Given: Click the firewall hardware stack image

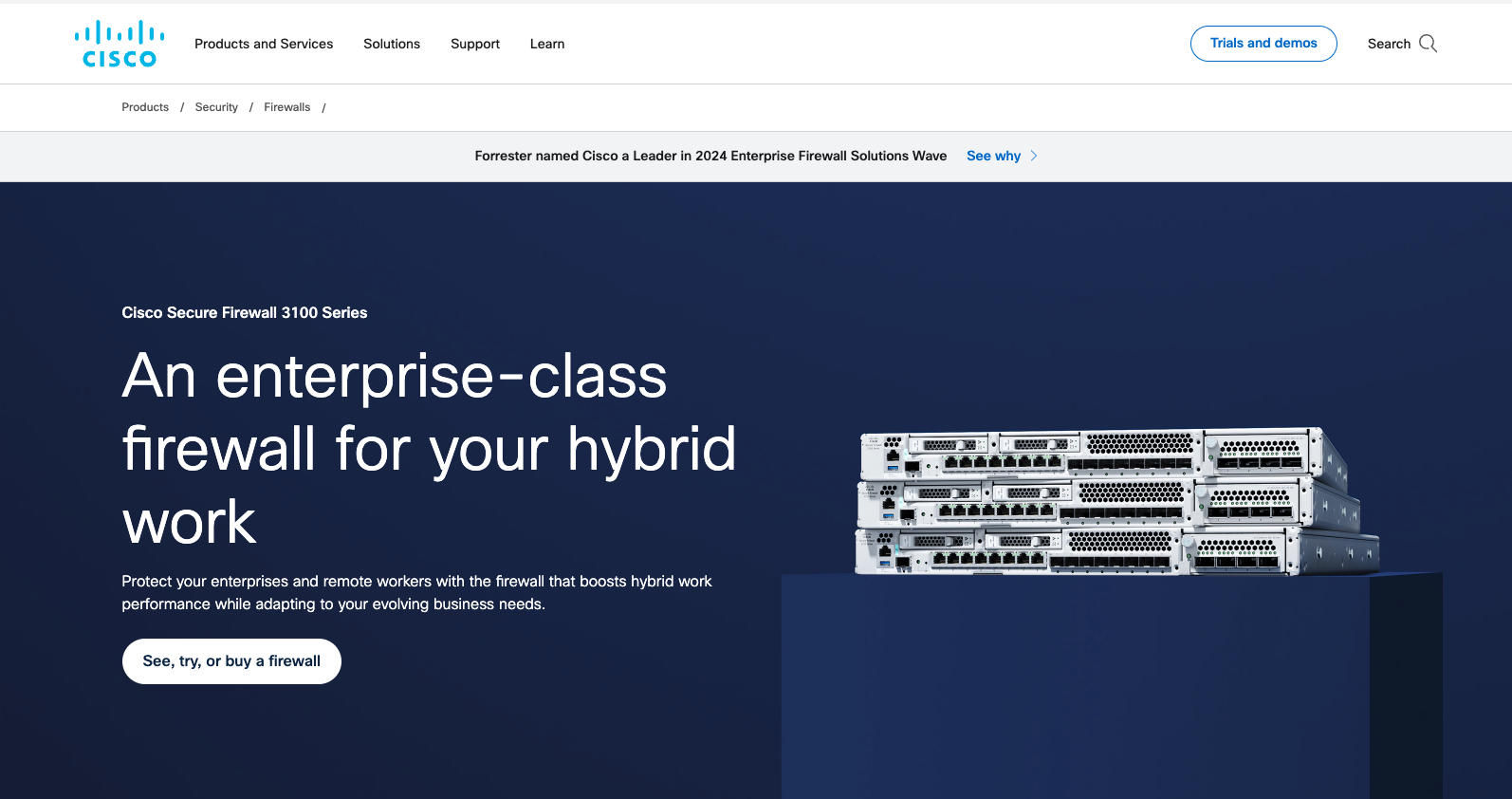Looking at the screenshot, I should pyautogui.click(x=1116, y=501).
